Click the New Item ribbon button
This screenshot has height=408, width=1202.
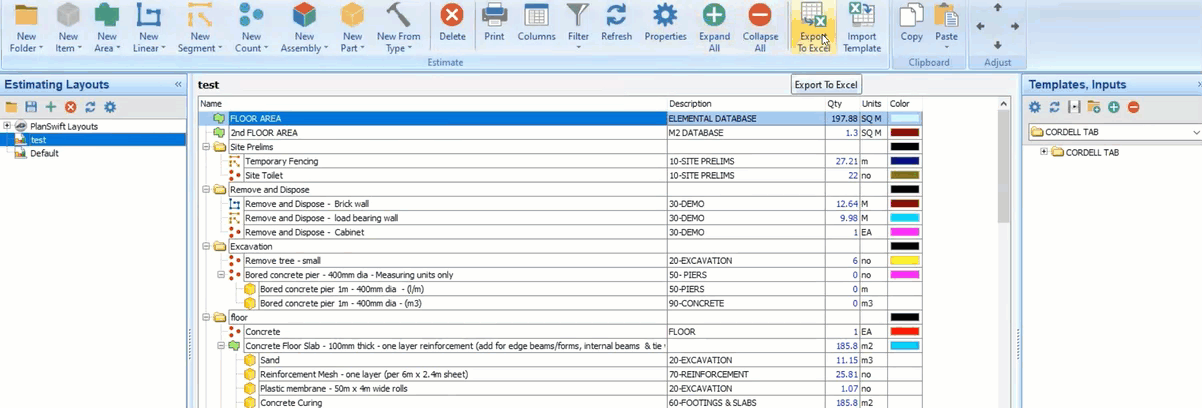(68, 28)
